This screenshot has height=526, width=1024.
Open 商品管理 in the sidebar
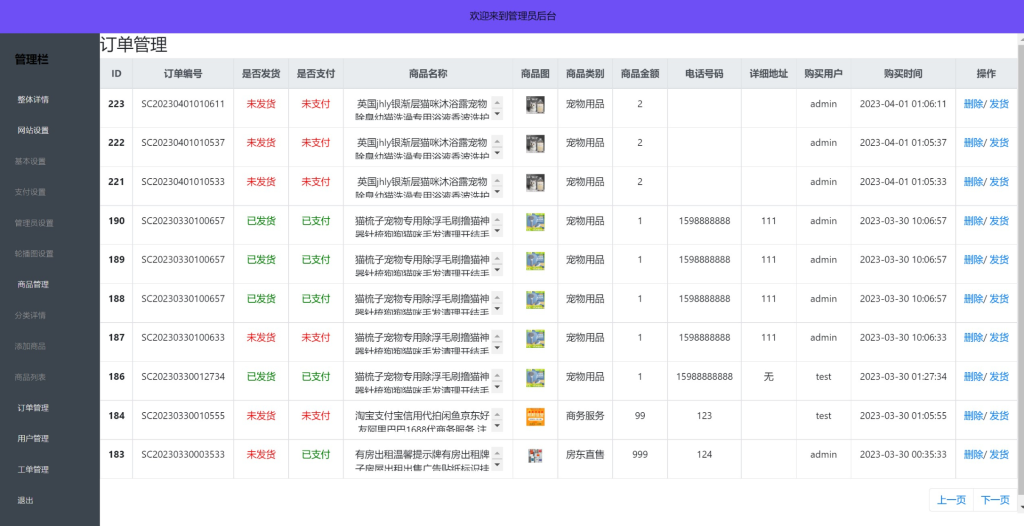[x=33, y=284]
